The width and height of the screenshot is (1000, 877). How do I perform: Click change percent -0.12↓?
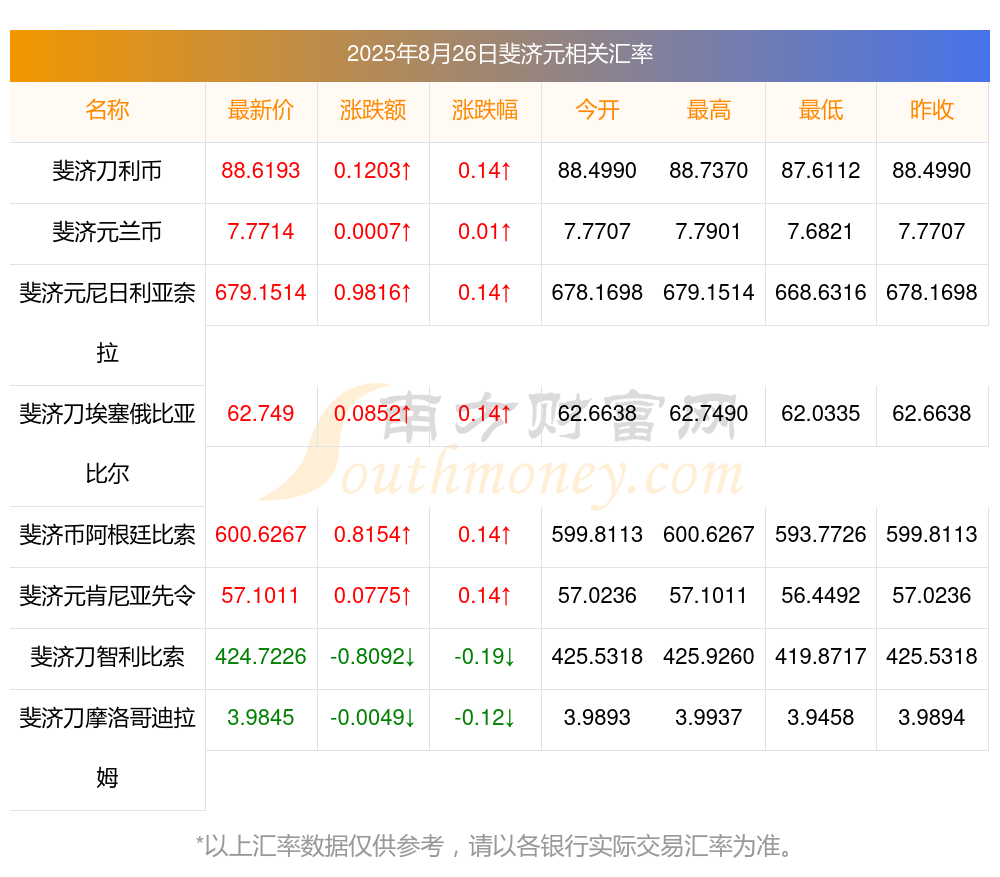(x=485, y=718)
